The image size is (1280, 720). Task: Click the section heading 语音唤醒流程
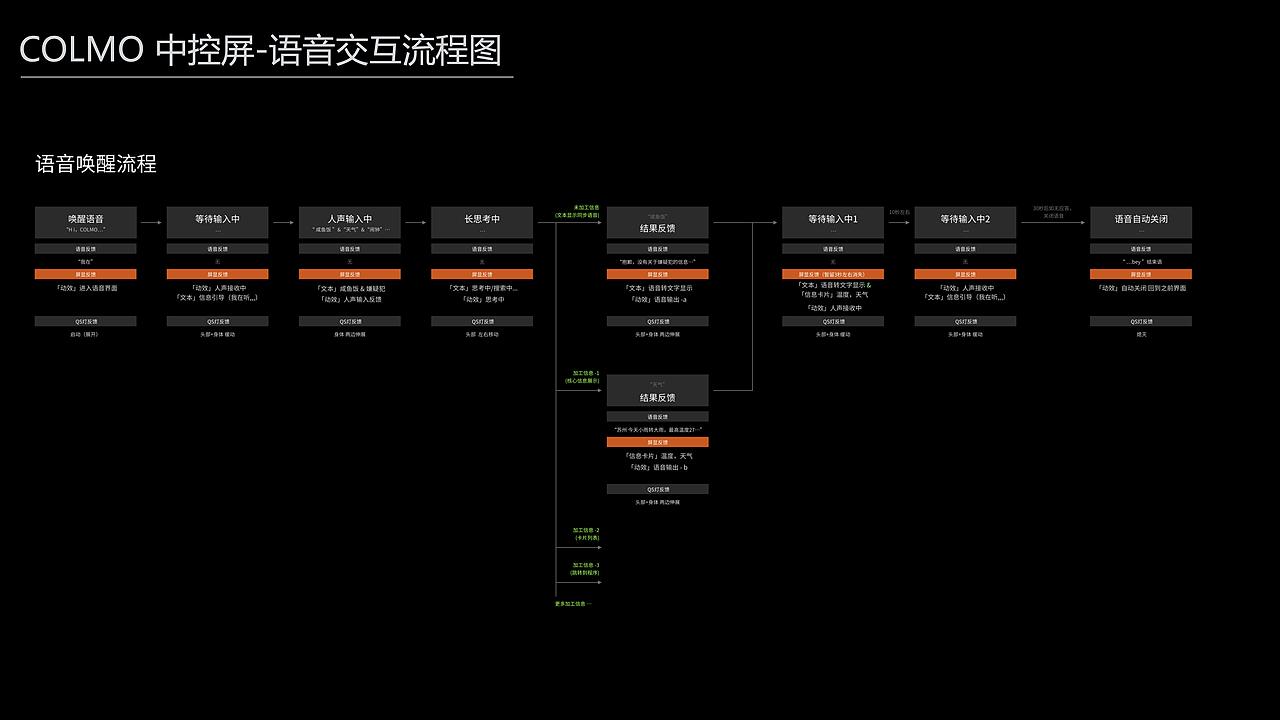click(96, 164)
